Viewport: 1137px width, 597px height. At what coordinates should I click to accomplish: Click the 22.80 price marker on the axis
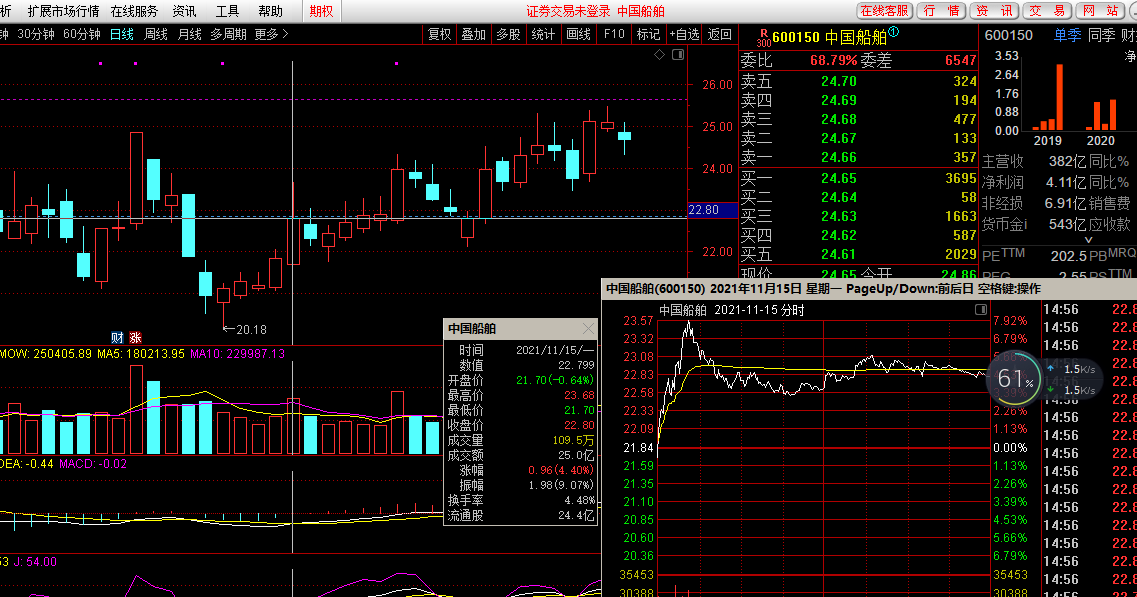[713, 210]
